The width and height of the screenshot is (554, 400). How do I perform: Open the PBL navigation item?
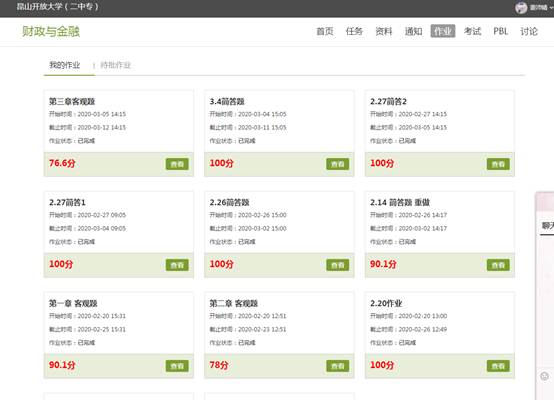click(x=500, y=31)
